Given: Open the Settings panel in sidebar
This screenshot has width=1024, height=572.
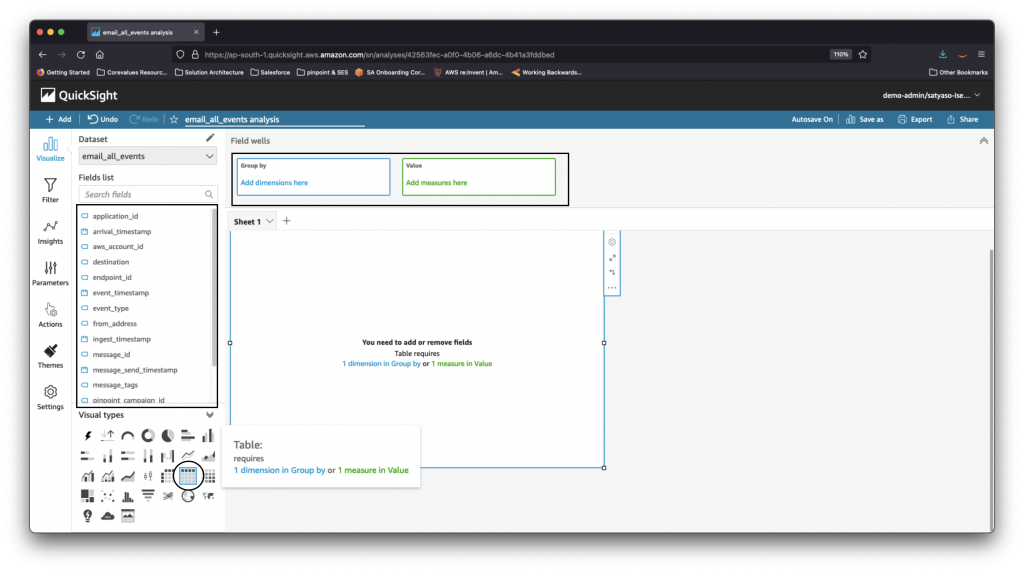Looking at the screenshot, I should tap(50, 397).
